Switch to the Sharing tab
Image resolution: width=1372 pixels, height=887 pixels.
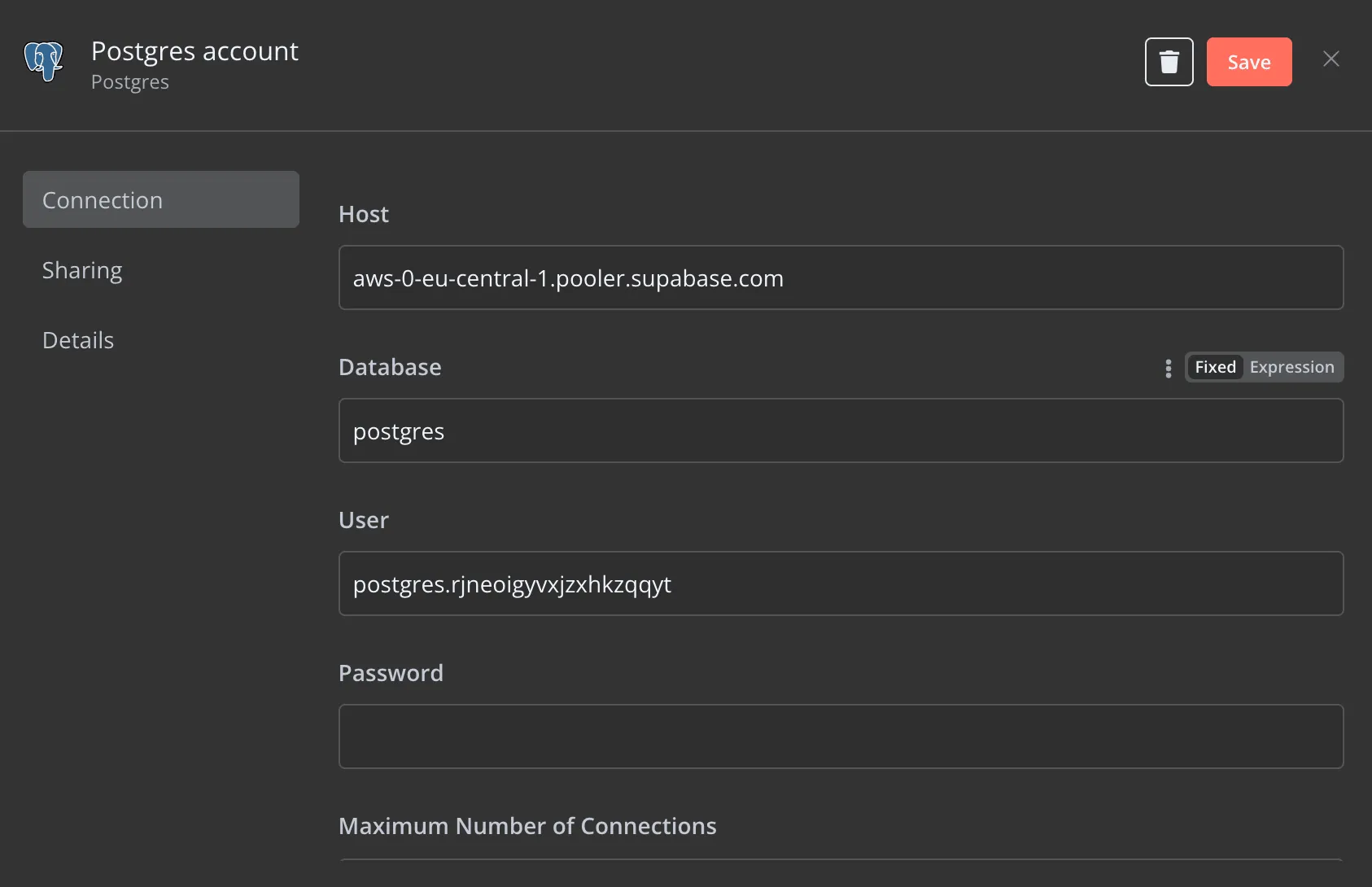(x=82, y=270)
